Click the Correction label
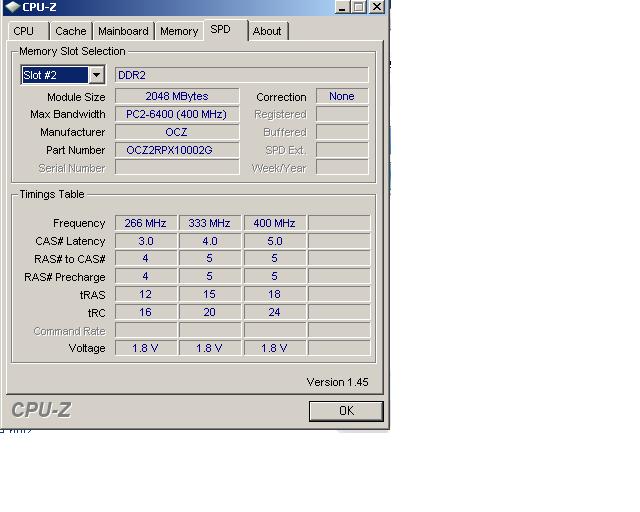This screenshot has height=512, width=640. point(281,97)
